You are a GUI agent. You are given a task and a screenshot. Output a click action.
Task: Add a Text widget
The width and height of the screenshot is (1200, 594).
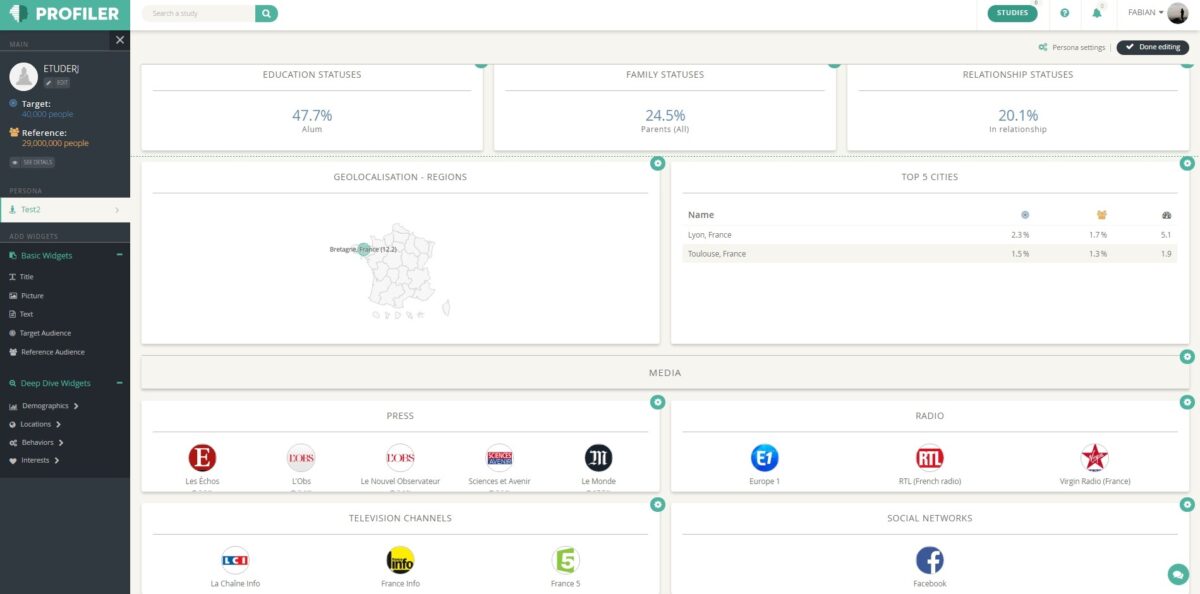tap(21, 314)
